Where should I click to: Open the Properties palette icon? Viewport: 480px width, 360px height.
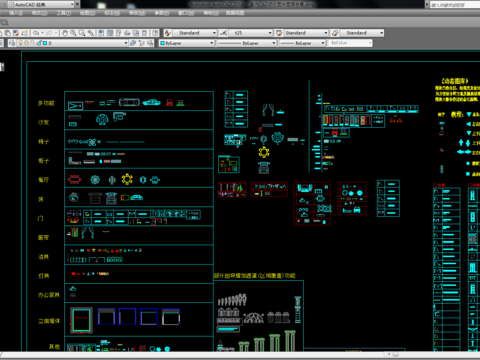101,33
